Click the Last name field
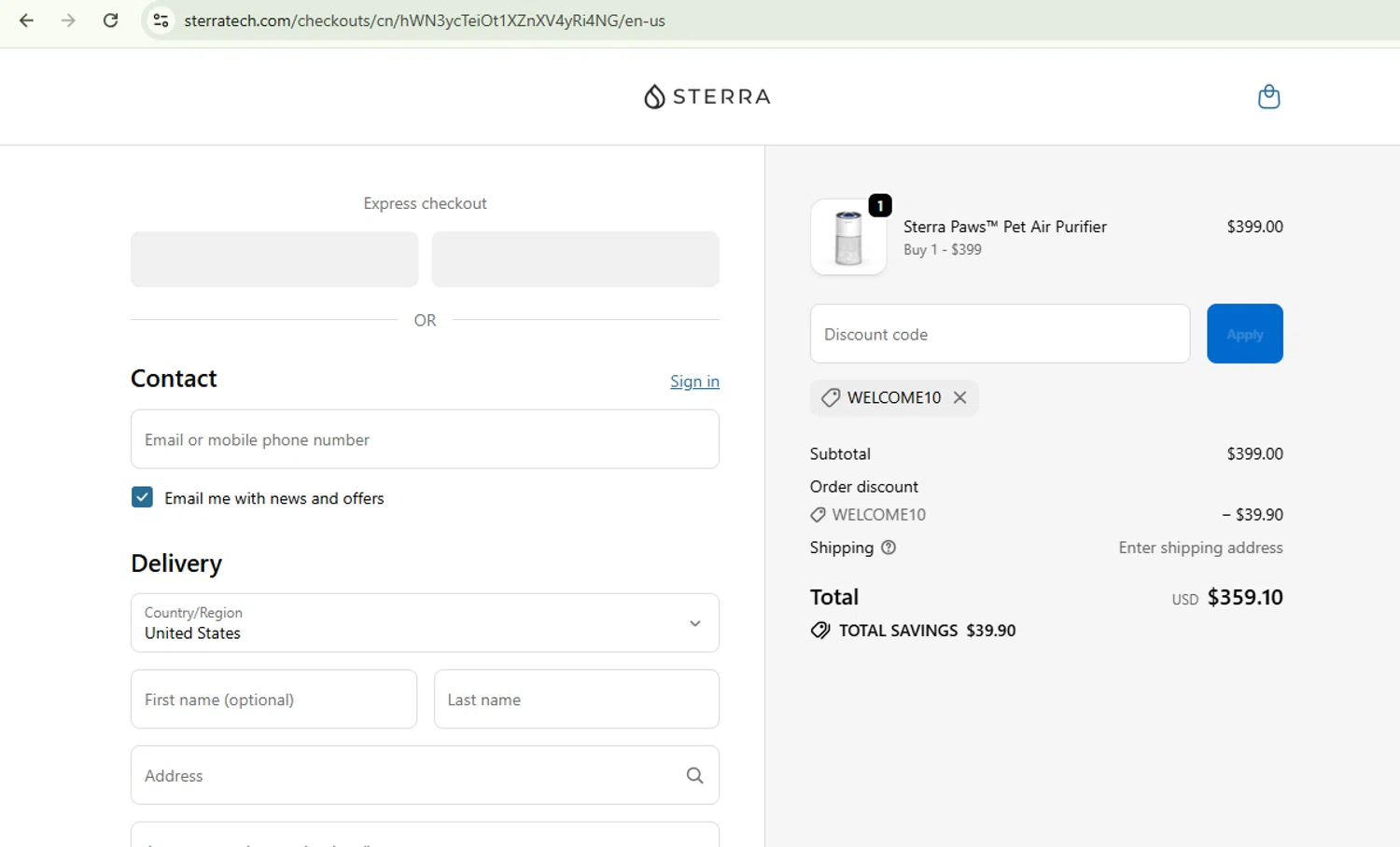The width and height of the screenshot is (1400, 847). pos(577,700)
